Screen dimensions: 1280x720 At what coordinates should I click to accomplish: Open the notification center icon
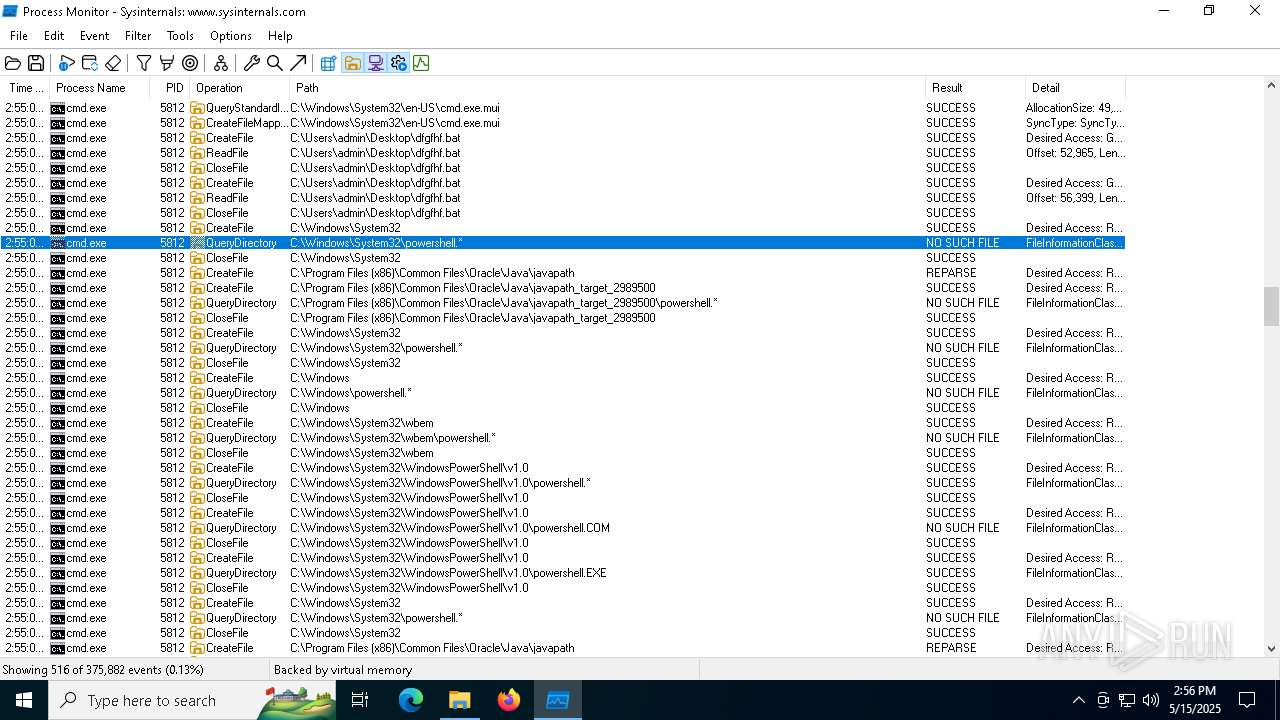tap(1247, 700)
